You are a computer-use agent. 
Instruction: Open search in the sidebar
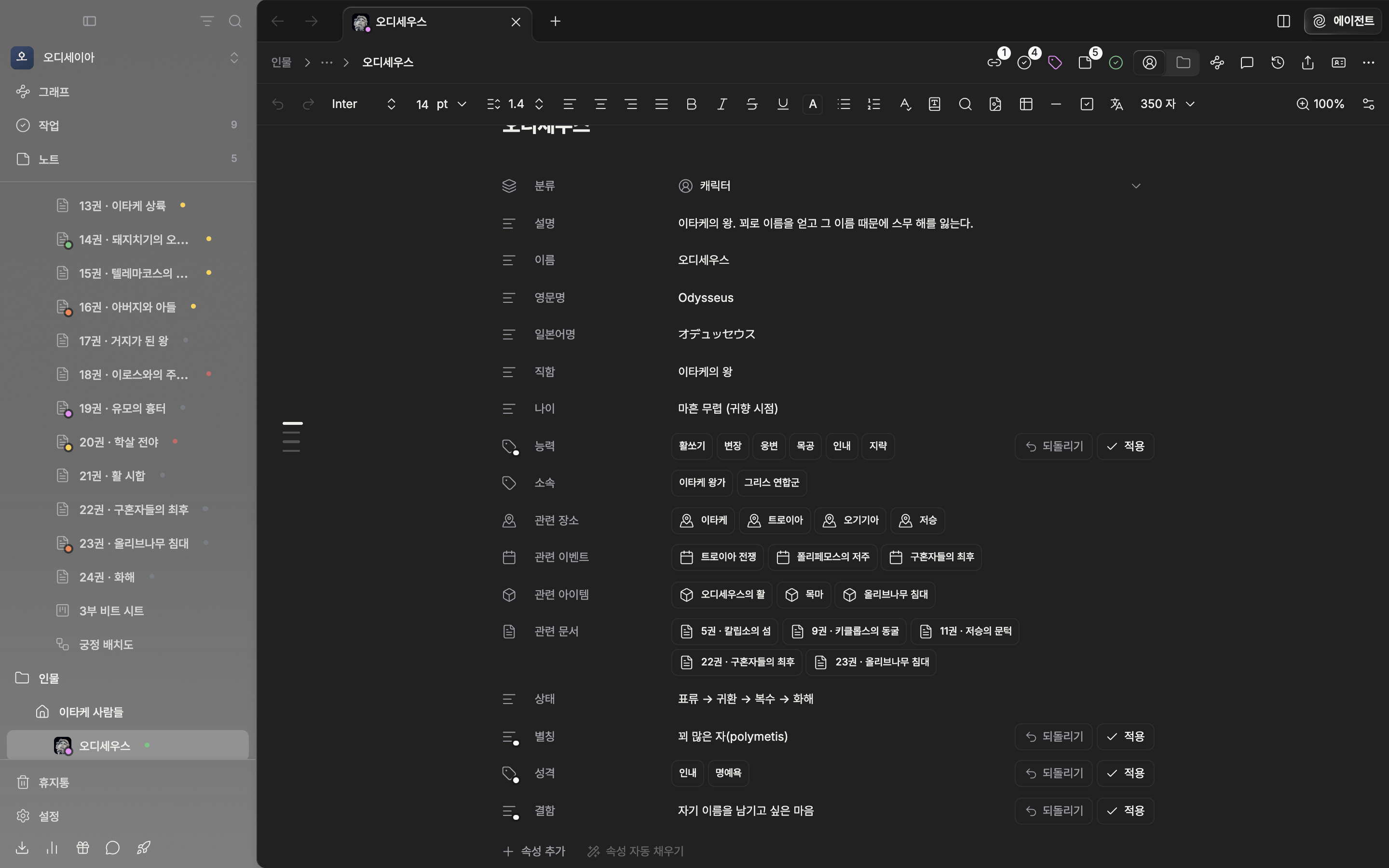click(x=235, y=21)
